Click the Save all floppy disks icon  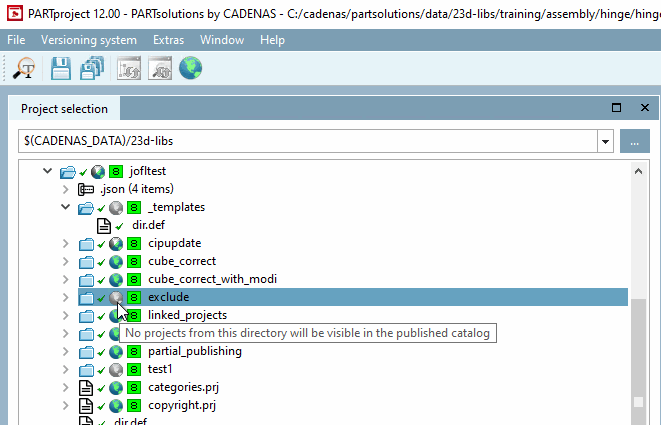[91, 68]
